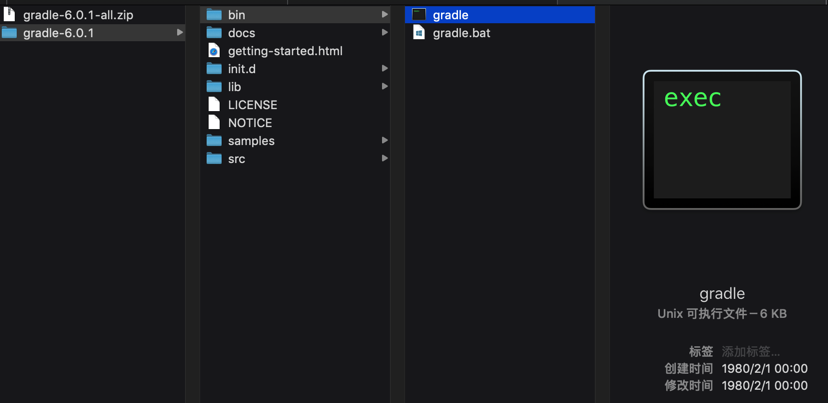Click the exec preview thumbnail
The height and width of the screenshot is (403, 828).
[722, 140]
